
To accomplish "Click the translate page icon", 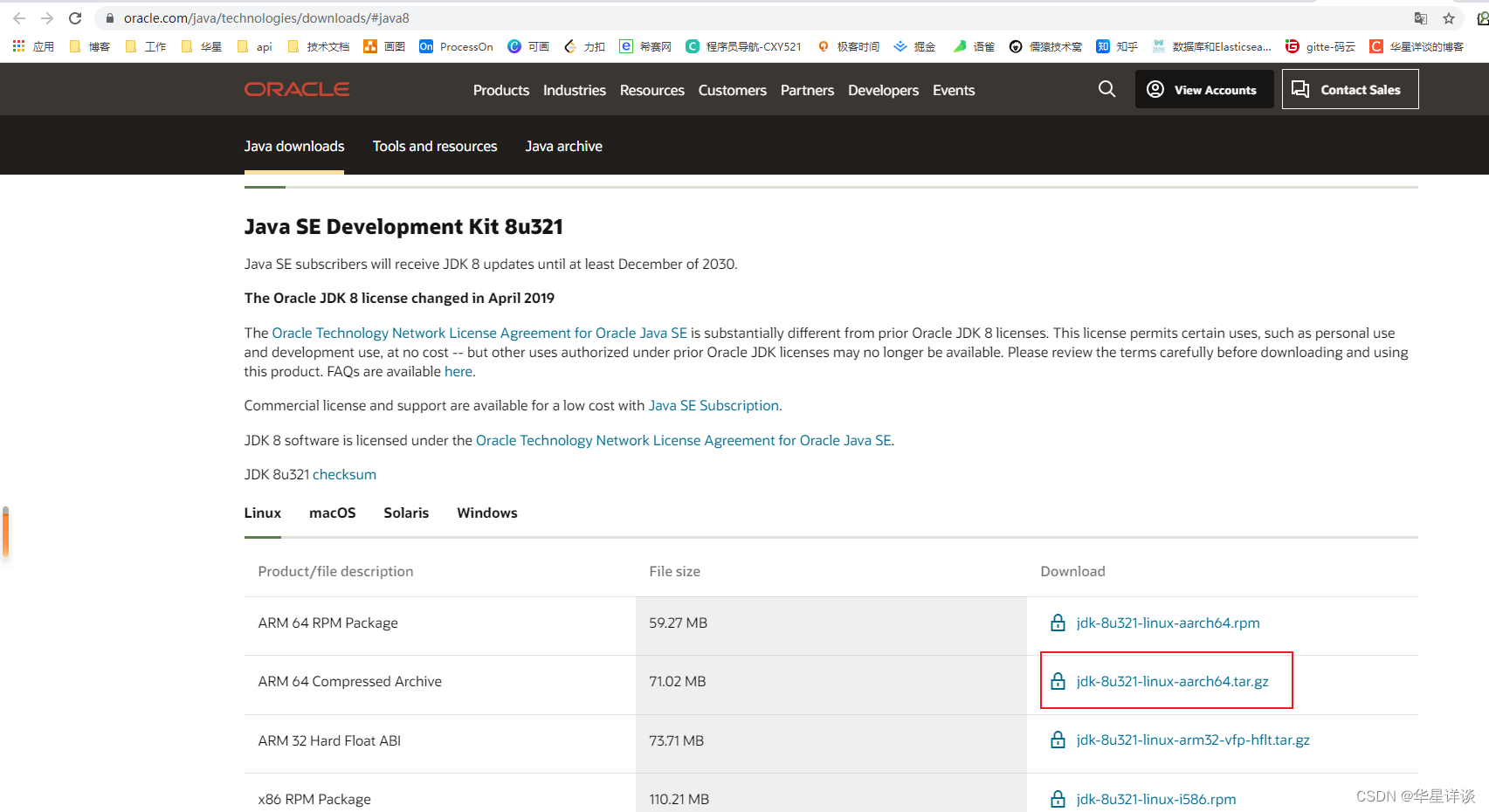I will pos(1421,18).
